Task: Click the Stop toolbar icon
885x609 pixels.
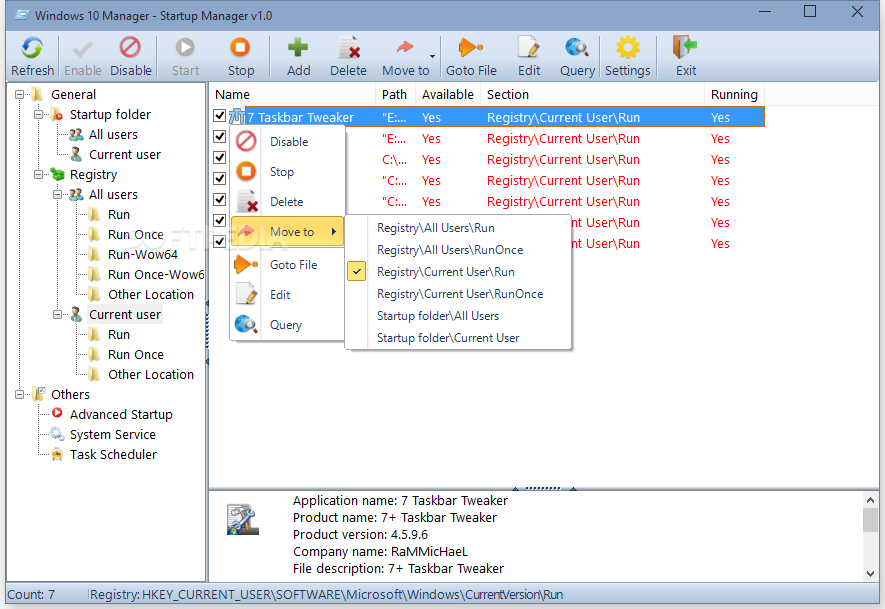Action: pos(240,48)
